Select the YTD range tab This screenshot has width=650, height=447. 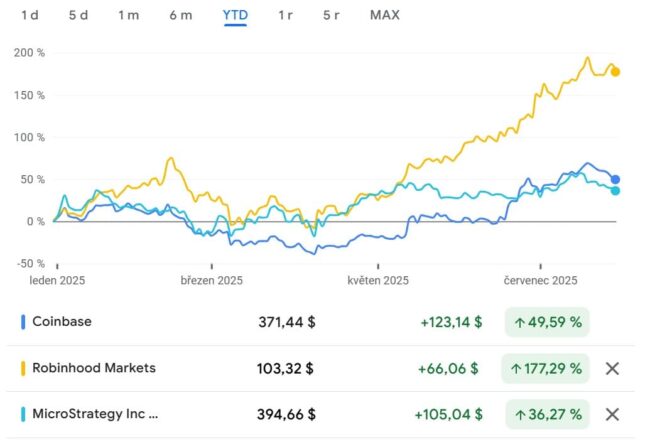[235, 15]
